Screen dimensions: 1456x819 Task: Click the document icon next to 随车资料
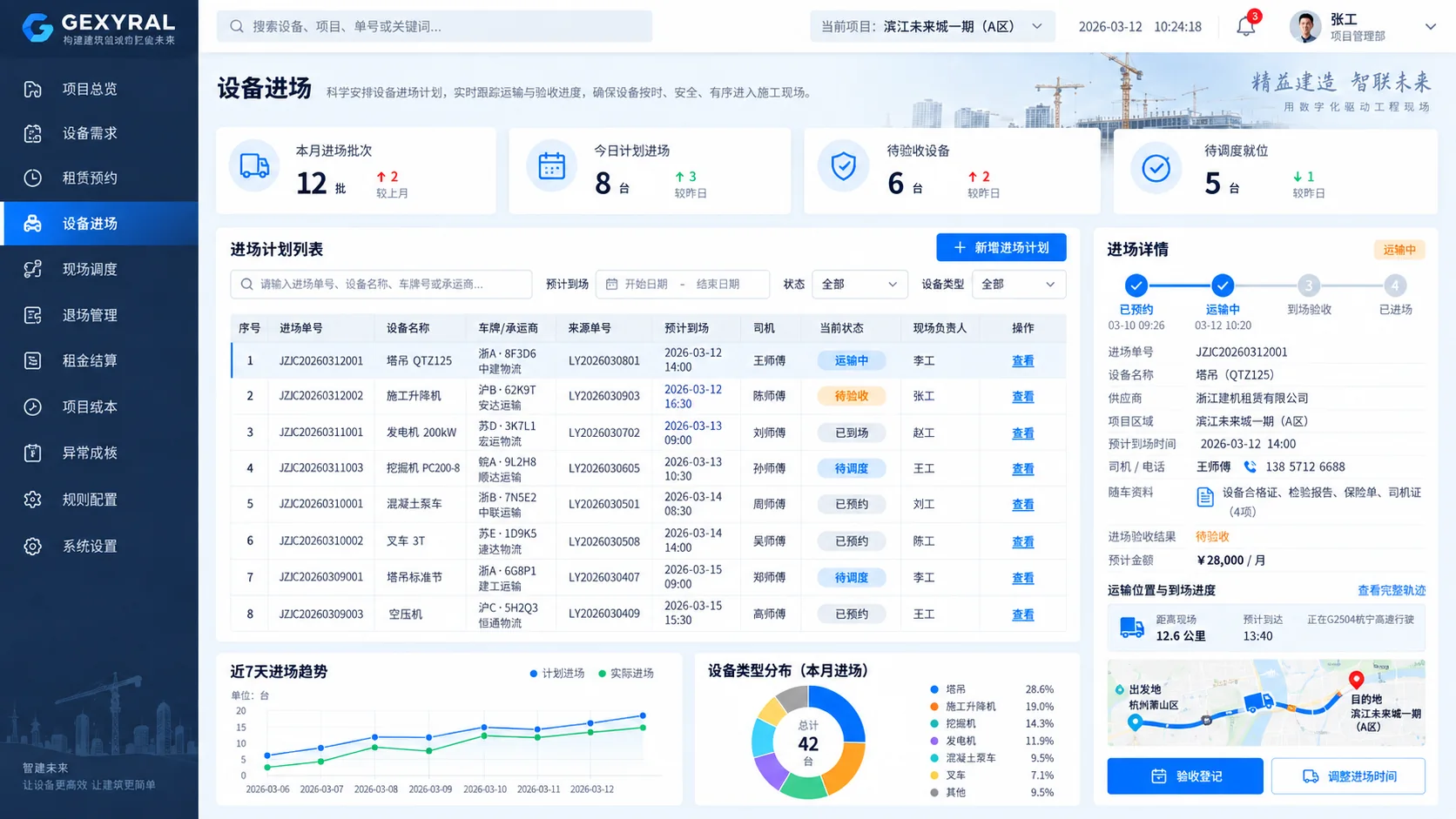click(1205, 497)
